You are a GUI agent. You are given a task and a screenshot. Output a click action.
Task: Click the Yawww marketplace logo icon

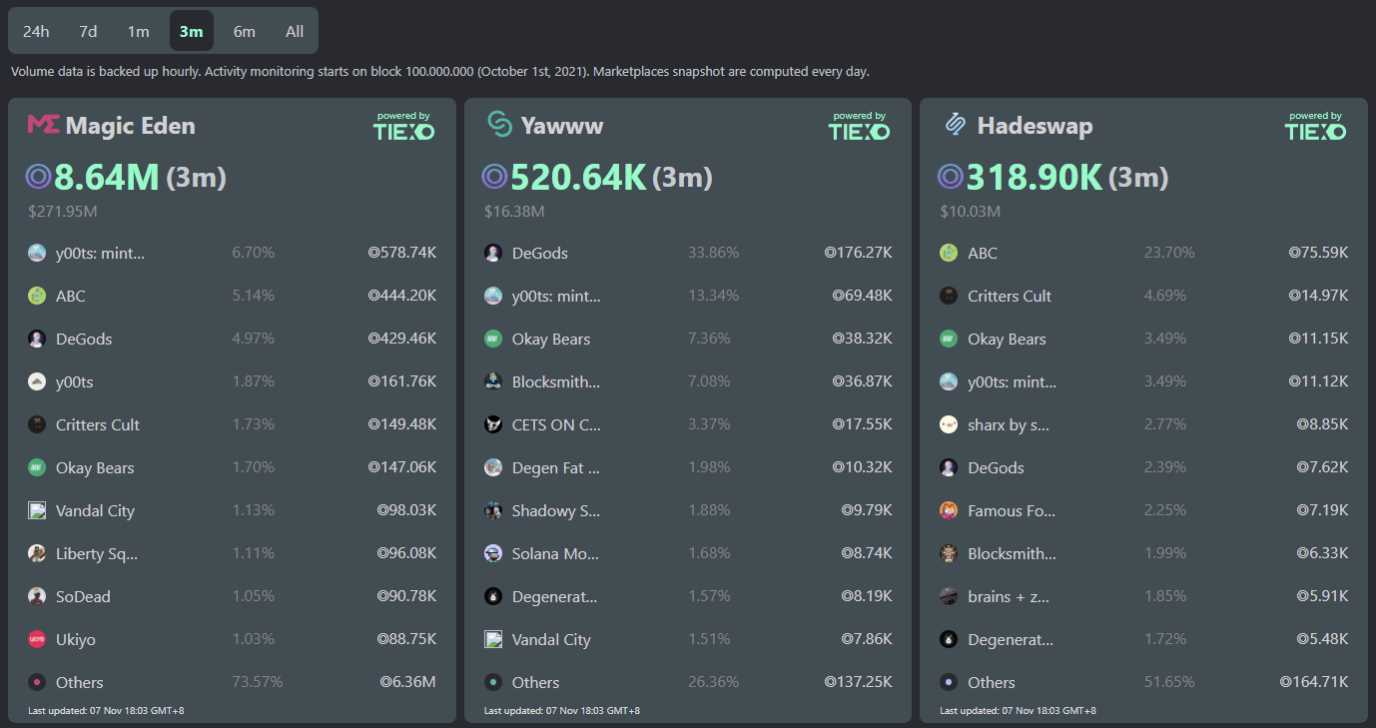pyautogui.click(x=499, y=124)
